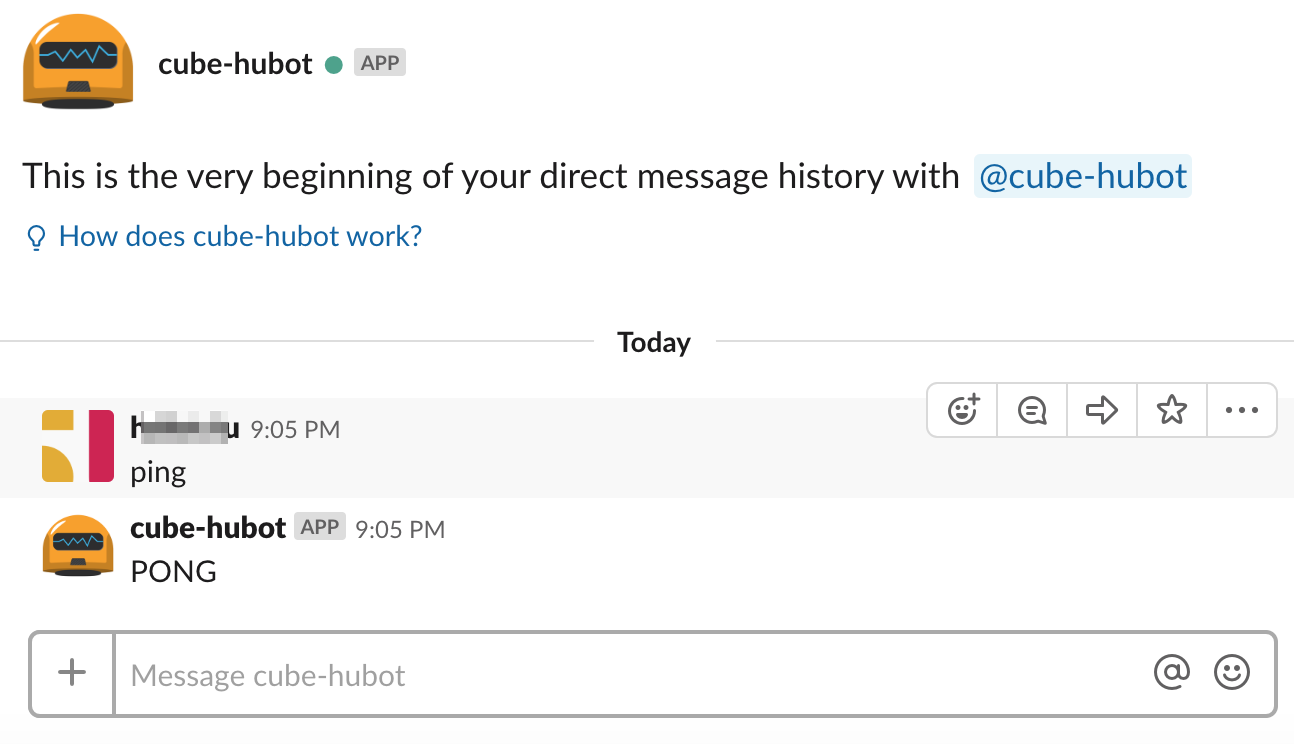1294x744 pixels.
Task: Start a thread on the ping message
Action: click(1032, 410)
